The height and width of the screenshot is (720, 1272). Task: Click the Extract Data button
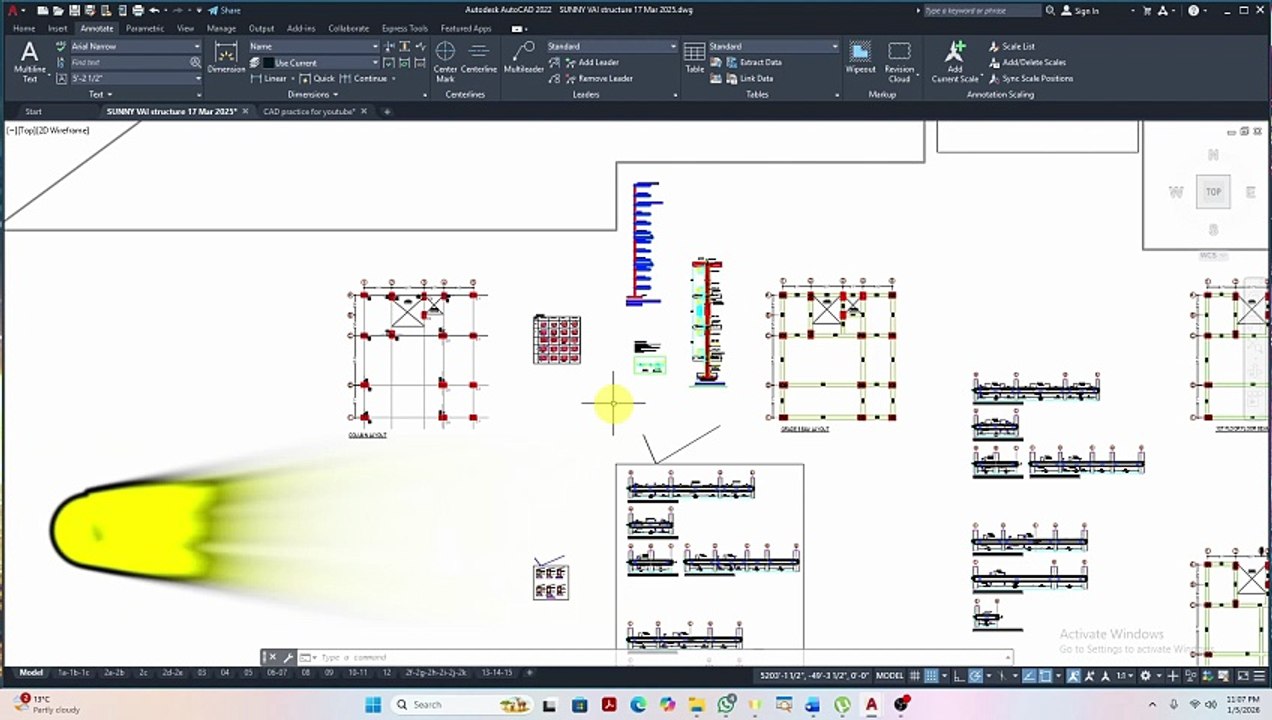(x=760, y=63)
